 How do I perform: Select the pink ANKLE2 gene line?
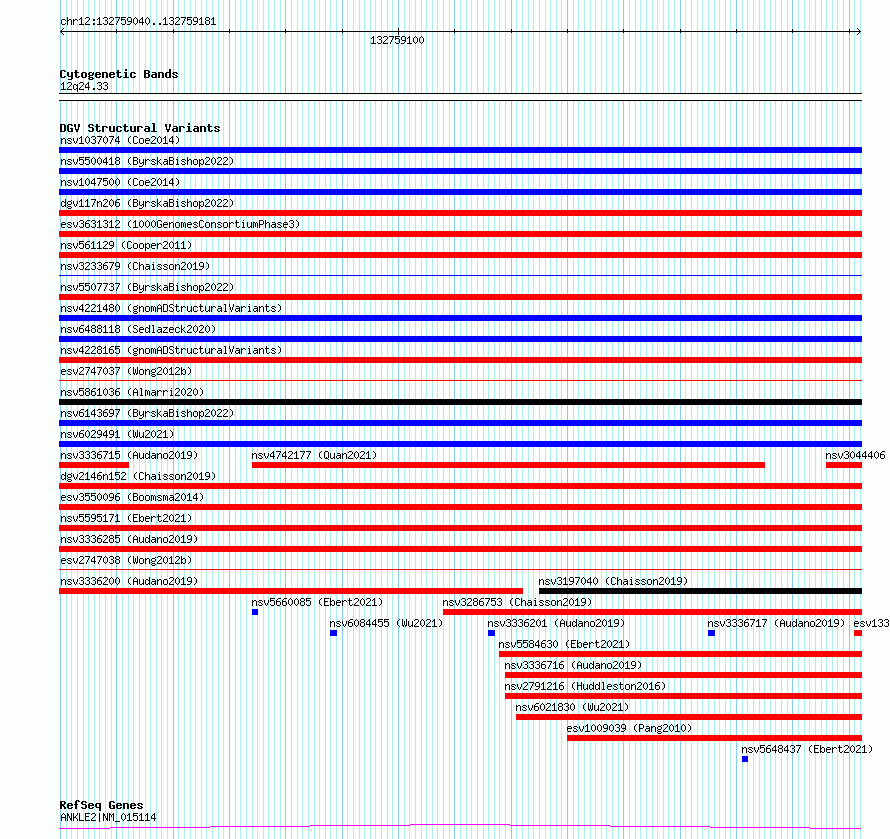(460, 827)
